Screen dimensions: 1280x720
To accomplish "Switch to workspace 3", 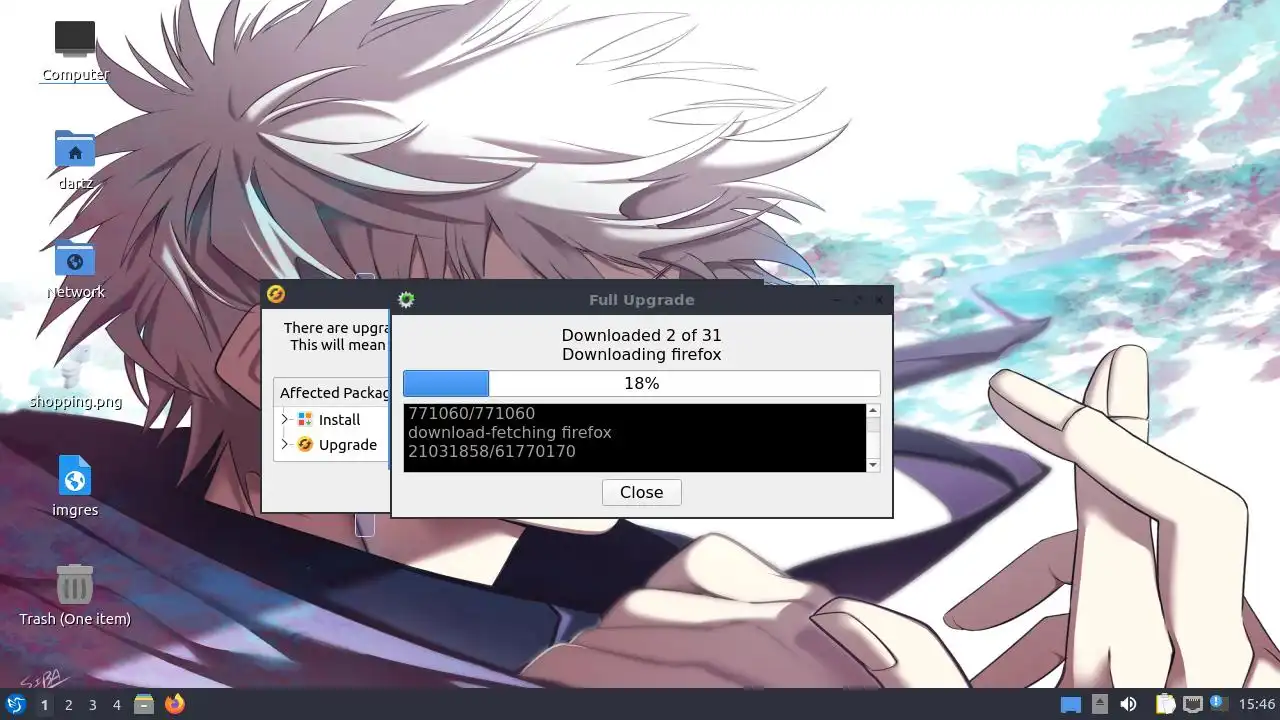I will click(x=92, y=705).
